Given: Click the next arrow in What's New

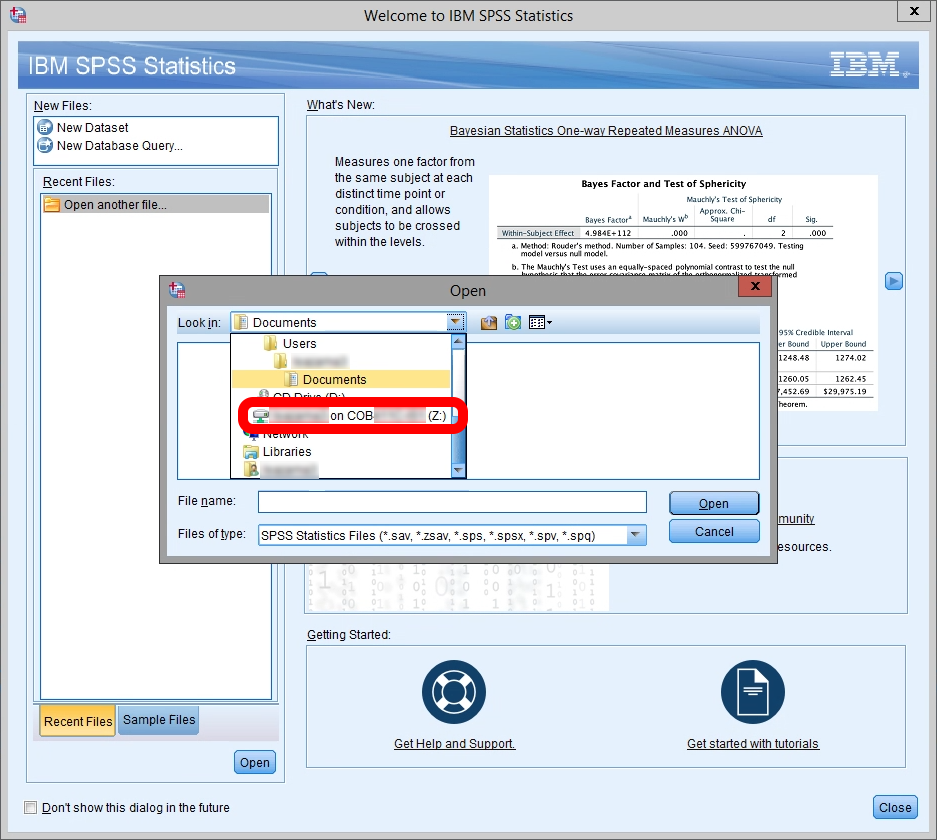Looking at the screenshot, I should coord(893,281).
